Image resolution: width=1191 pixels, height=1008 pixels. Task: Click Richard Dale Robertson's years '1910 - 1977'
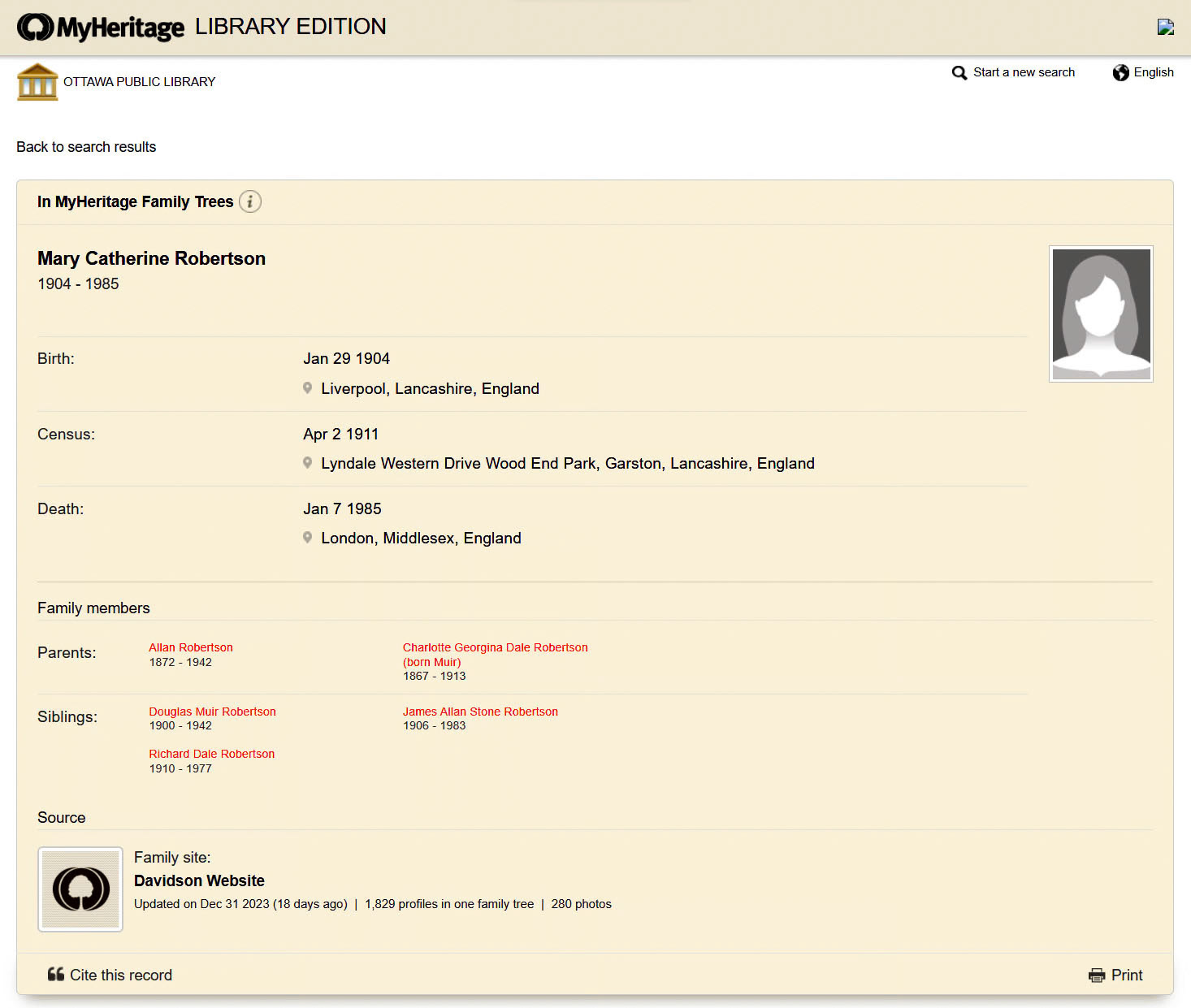pyautogui.click(x=180, y=768)
